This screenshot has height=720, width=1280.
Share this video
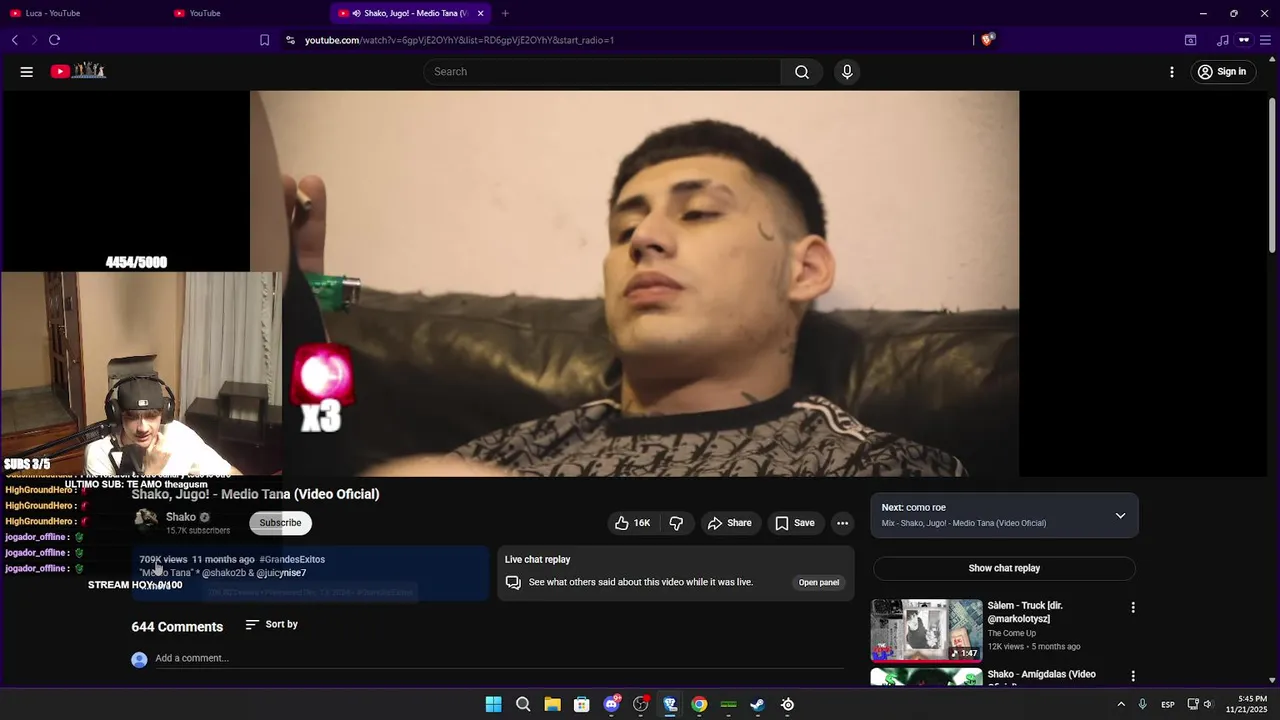(729, 523)
